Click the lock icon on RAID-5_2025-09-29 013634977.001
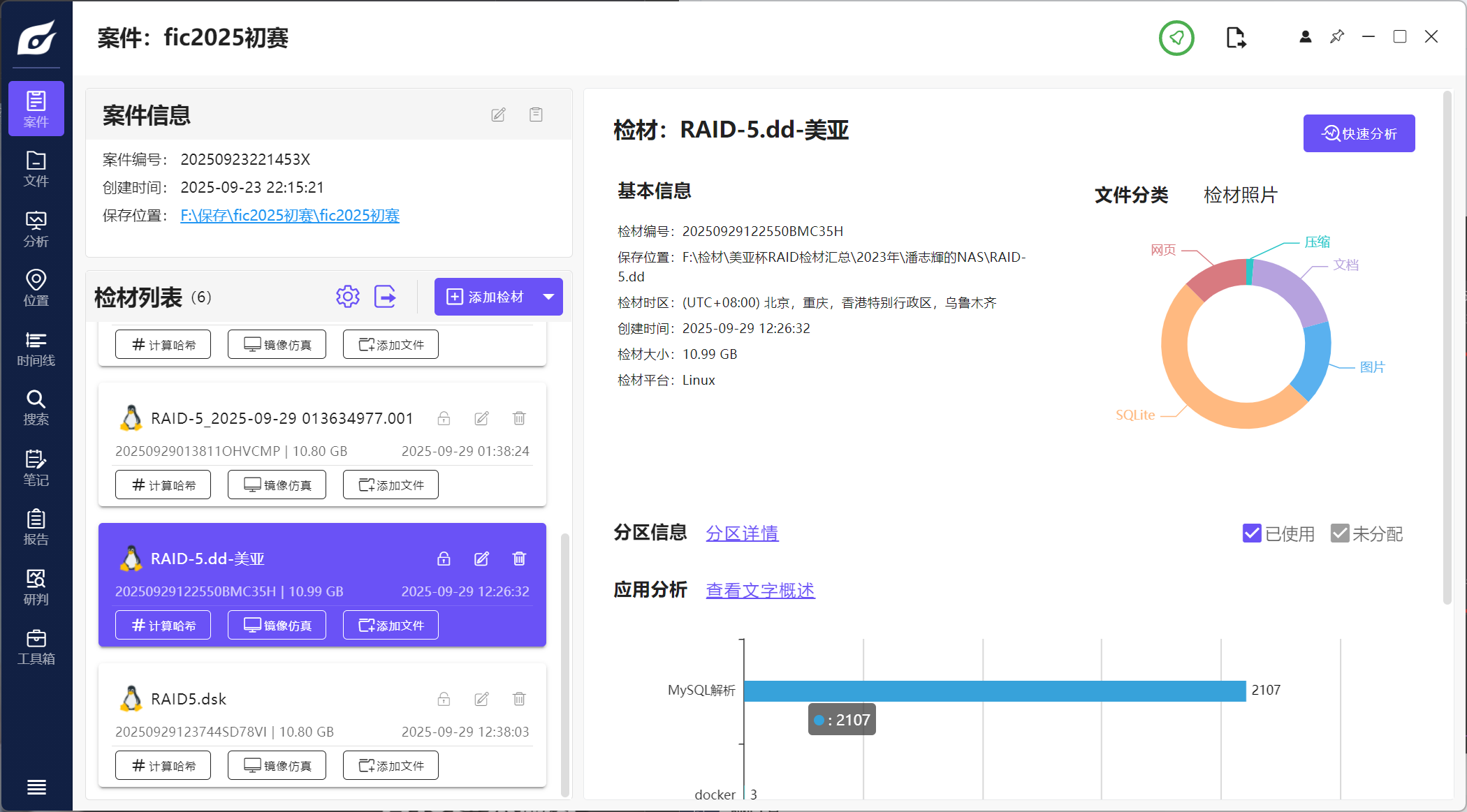The height and width of the screenshot is (812, 1467). coord(444,418)
